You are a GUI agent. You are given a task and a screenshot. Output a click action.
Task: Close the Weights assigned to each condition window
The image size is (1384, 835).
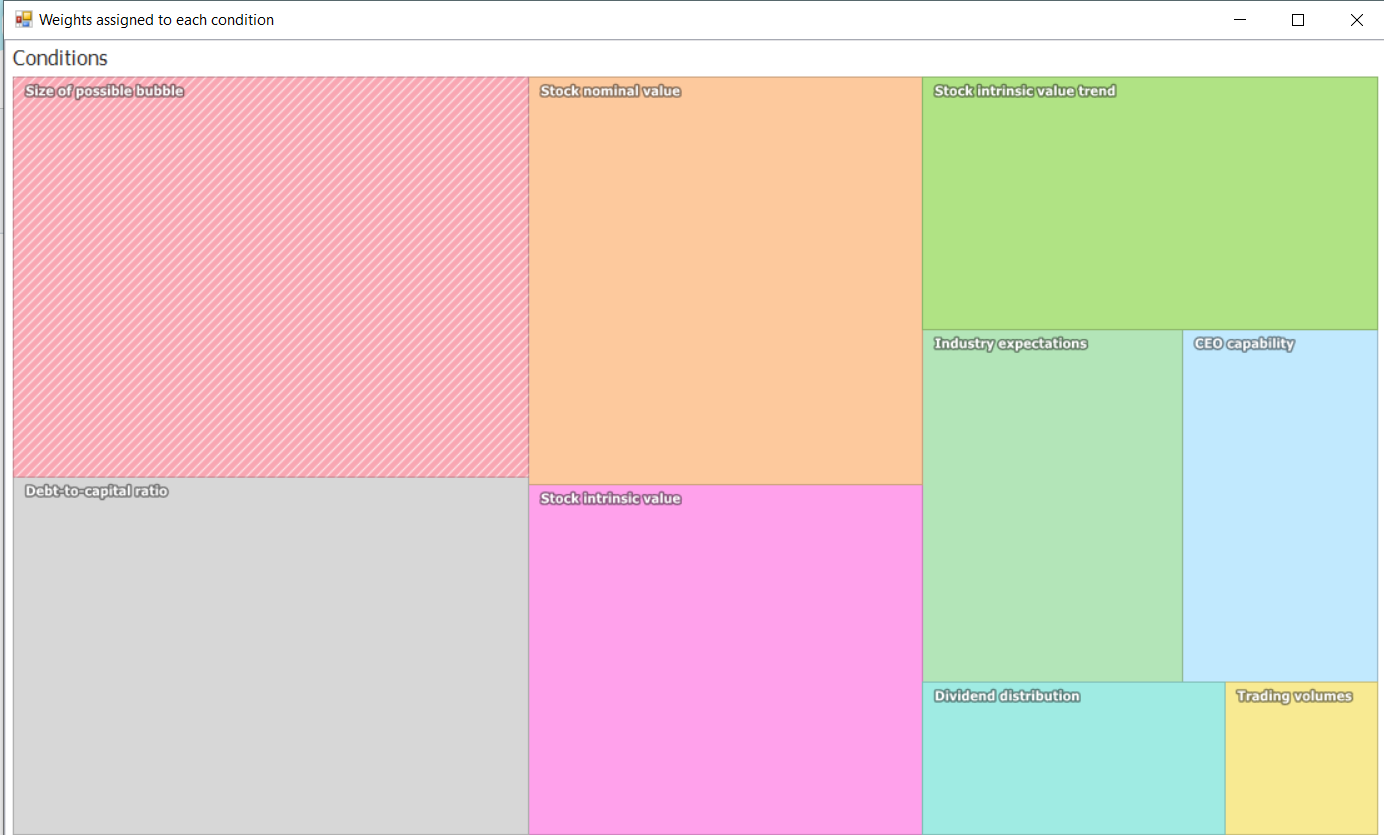(1356, 20)
